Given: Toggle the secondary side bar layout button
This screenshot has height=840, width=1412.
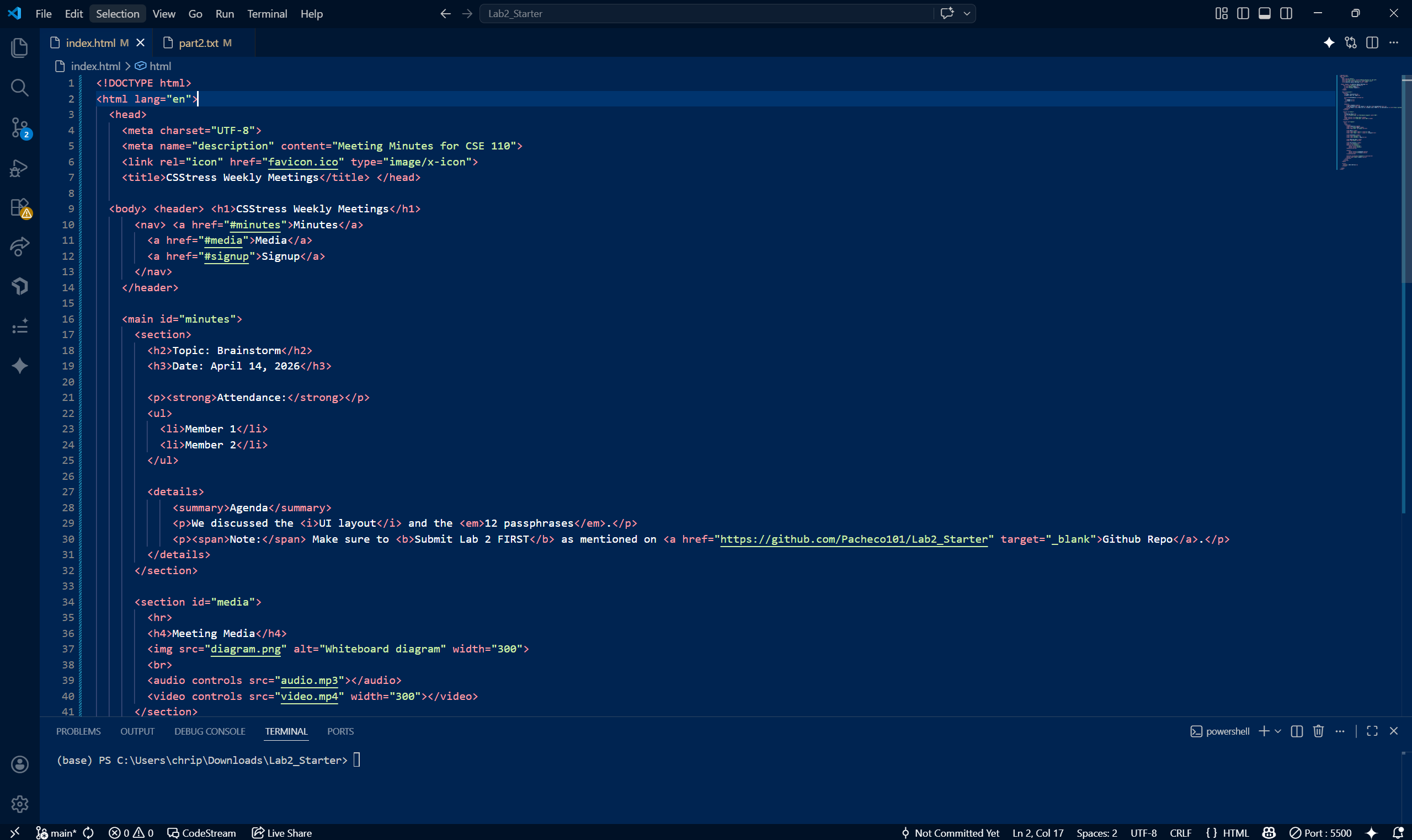Looking at the screenshot, I should pyautogui.click(x=1286, y=14).
